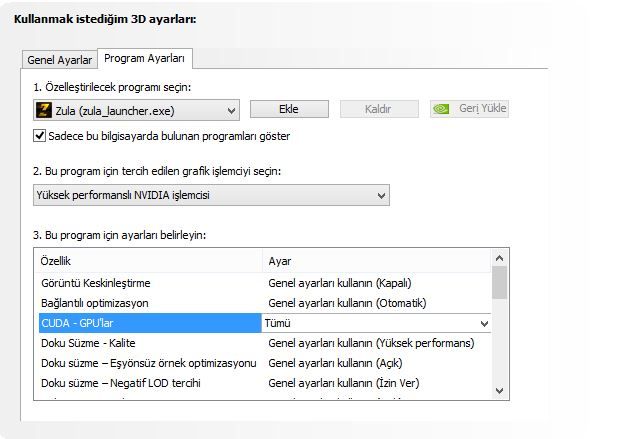Open the CUDA - GPU'lar Tümü dropdown

[485, 323]
